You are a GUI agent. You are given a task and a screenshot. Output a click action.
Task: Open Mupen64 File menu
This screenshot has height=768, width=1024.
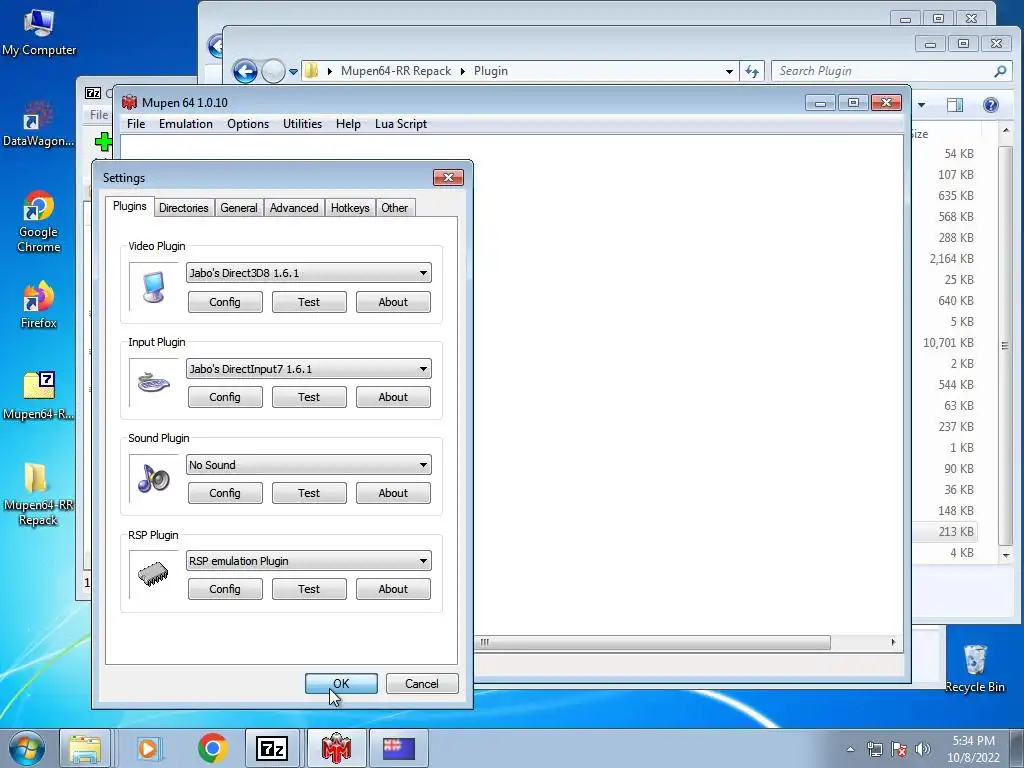[x=136, y=124]
